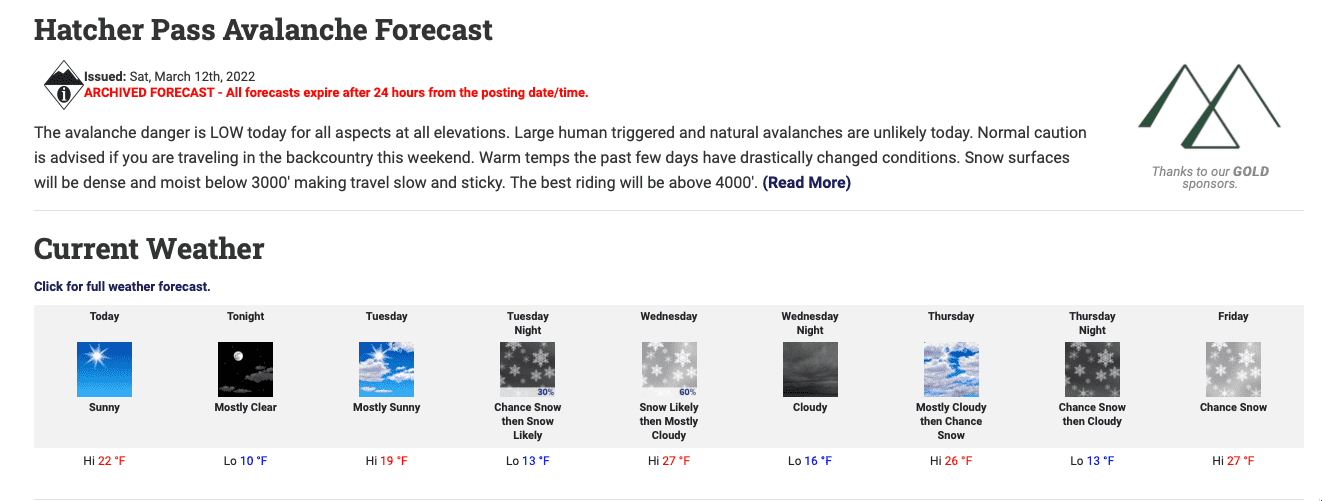Select the archived forecast red warning text

click(336, 93)
